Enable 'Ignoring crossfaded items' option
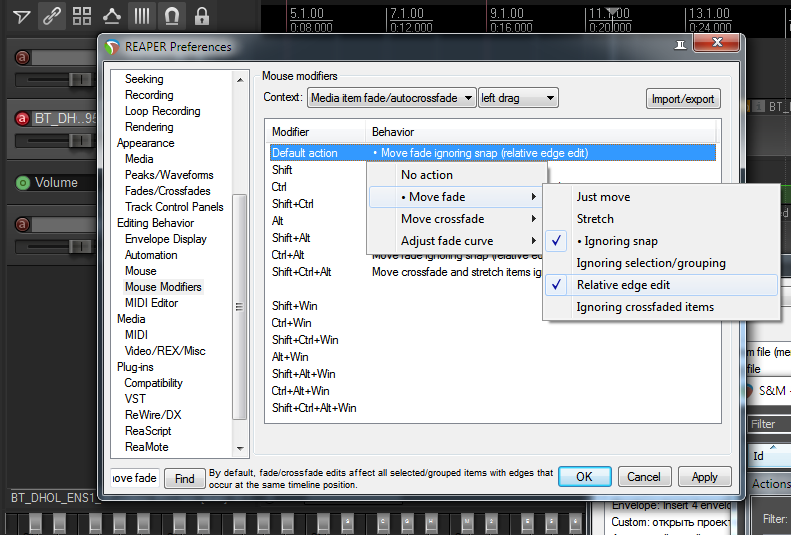Viewport: 791px width, 535px height. [x=661, y=307]
